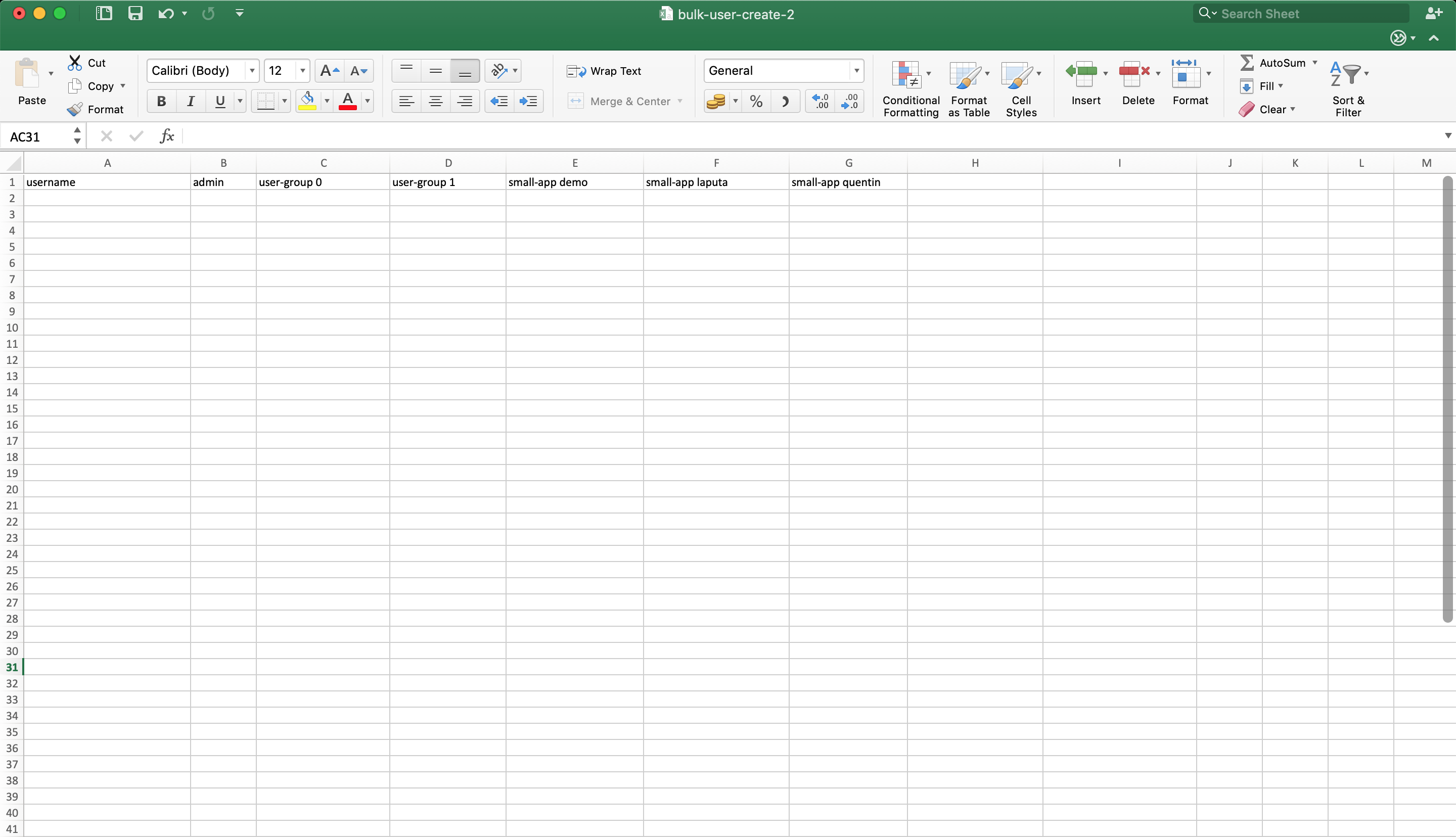Image resolution: width=1456 pixels, height=837 pixels.
Task: Click the Format painter brush icon
Action: [x=75, y=109]
